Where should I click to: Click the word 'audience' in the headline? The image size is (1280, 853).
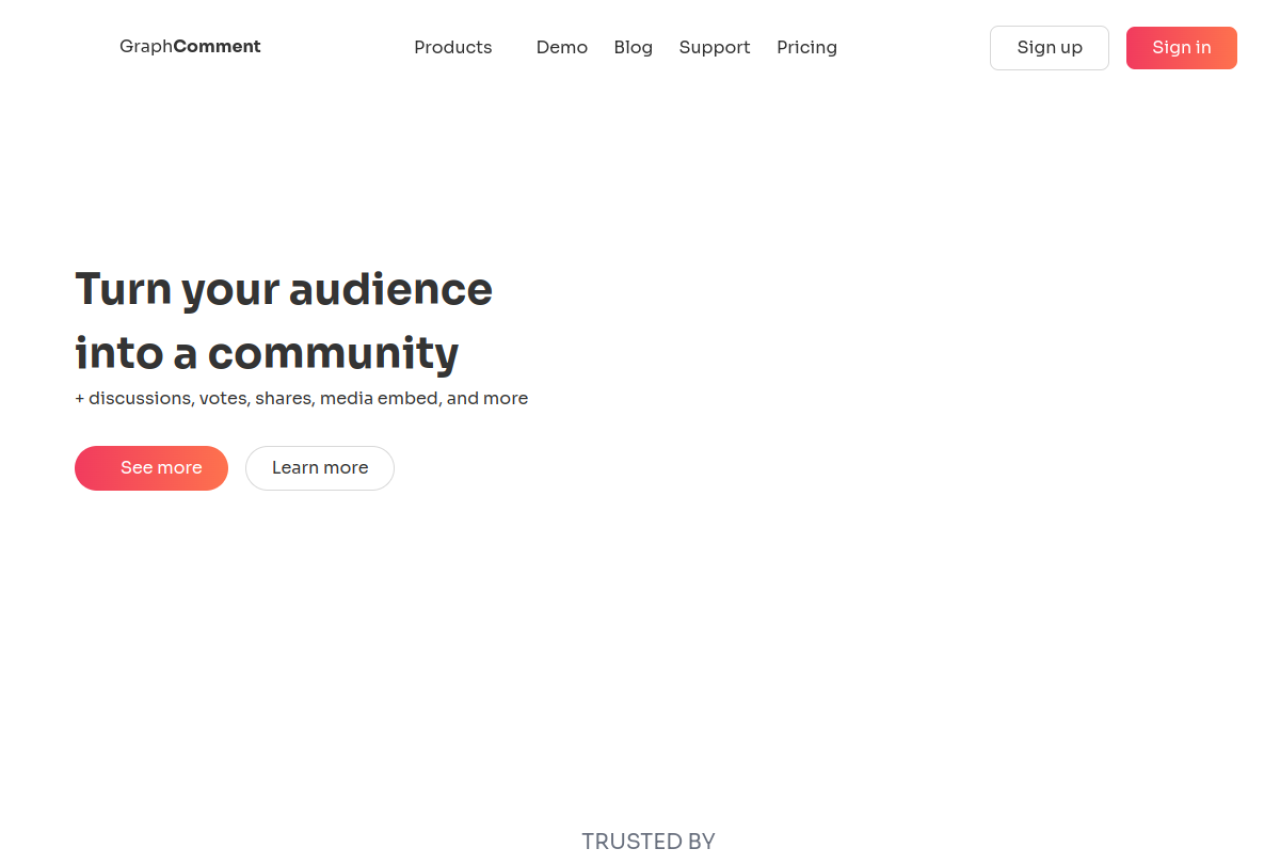390,289
